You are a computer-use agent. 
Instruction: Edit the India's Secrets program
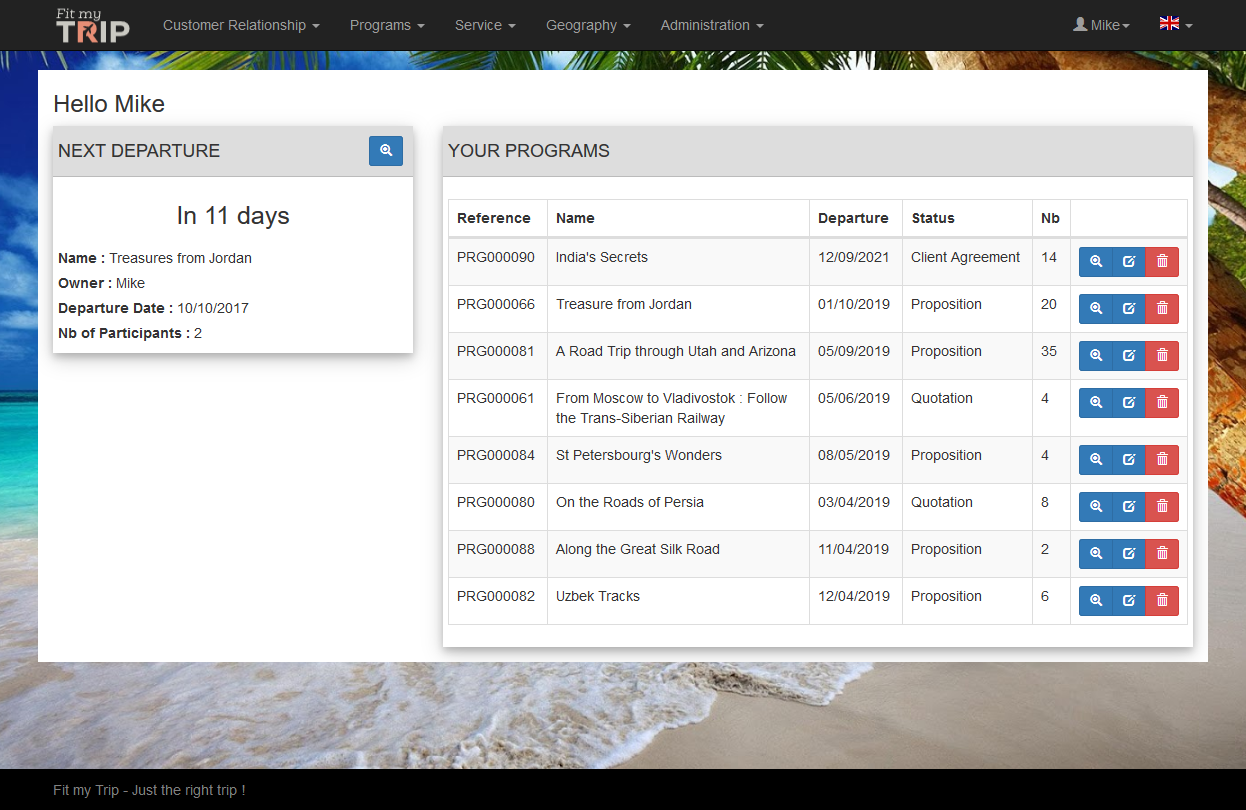[x=1129, y=262]
